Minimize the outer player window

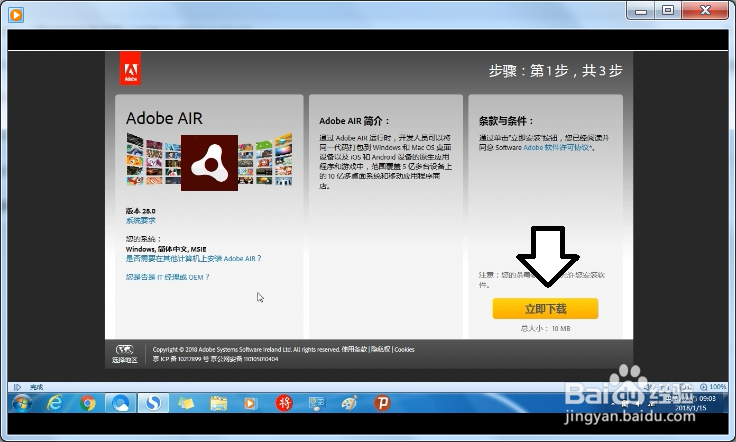click(x=641, y=10)
